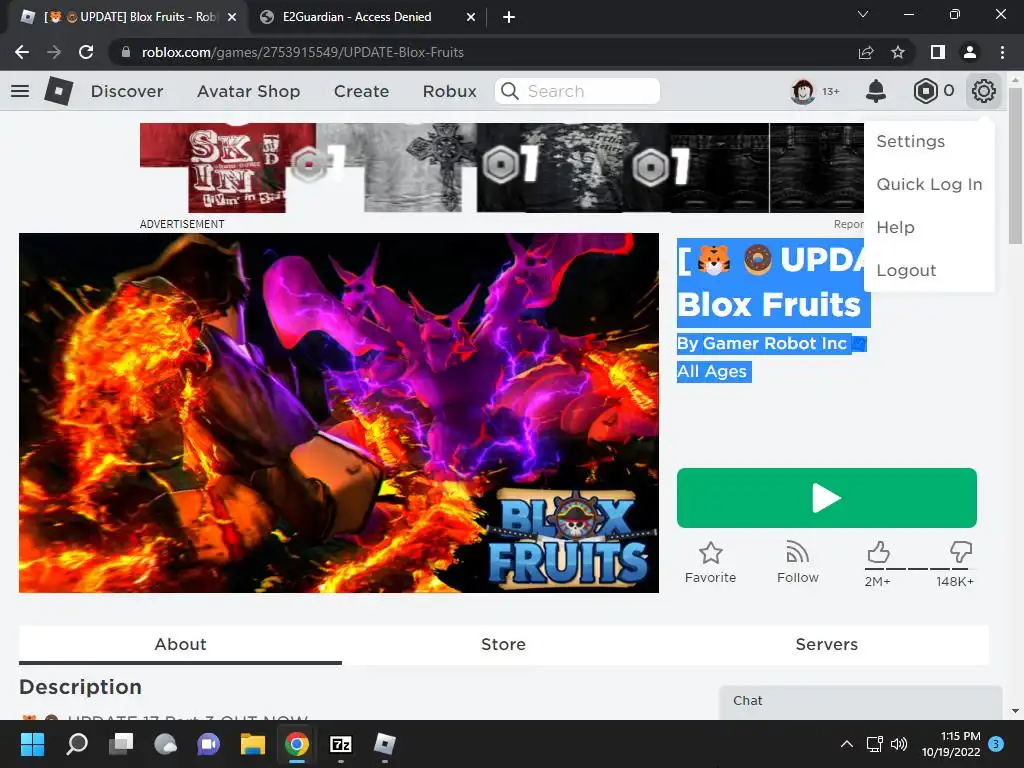
Task: Click the thumbs down dislike icon
Action: 961,552
